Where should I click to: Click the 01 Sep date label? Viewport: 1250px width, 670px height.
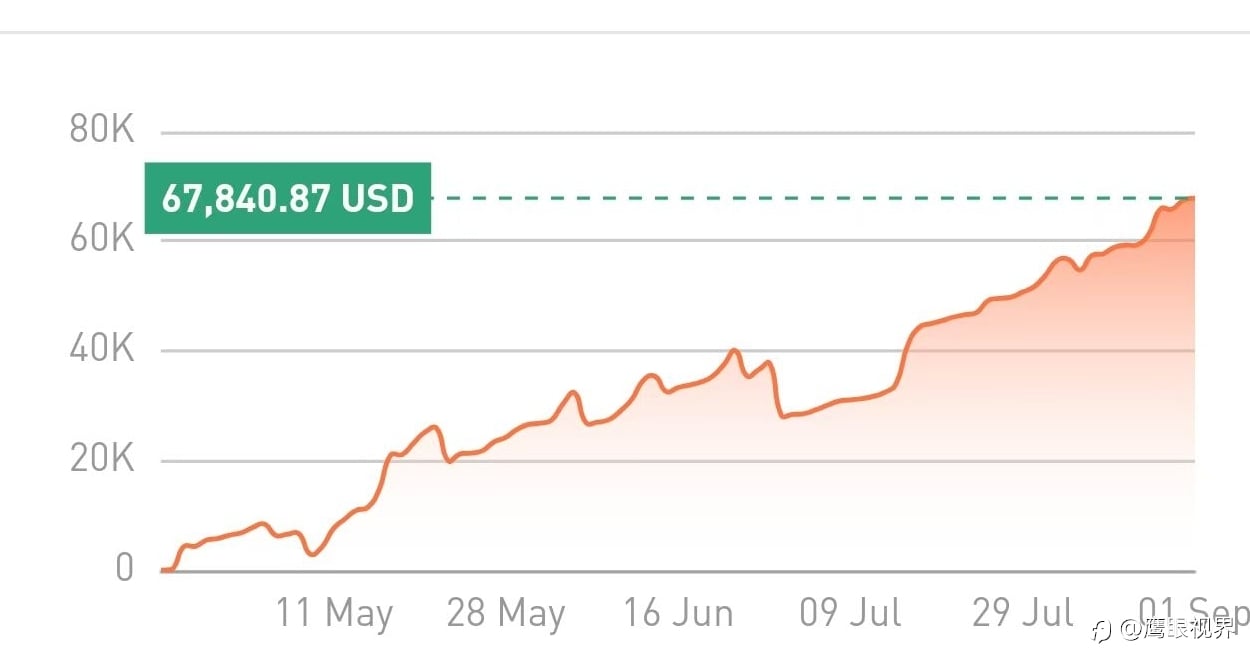(1193, 611)
